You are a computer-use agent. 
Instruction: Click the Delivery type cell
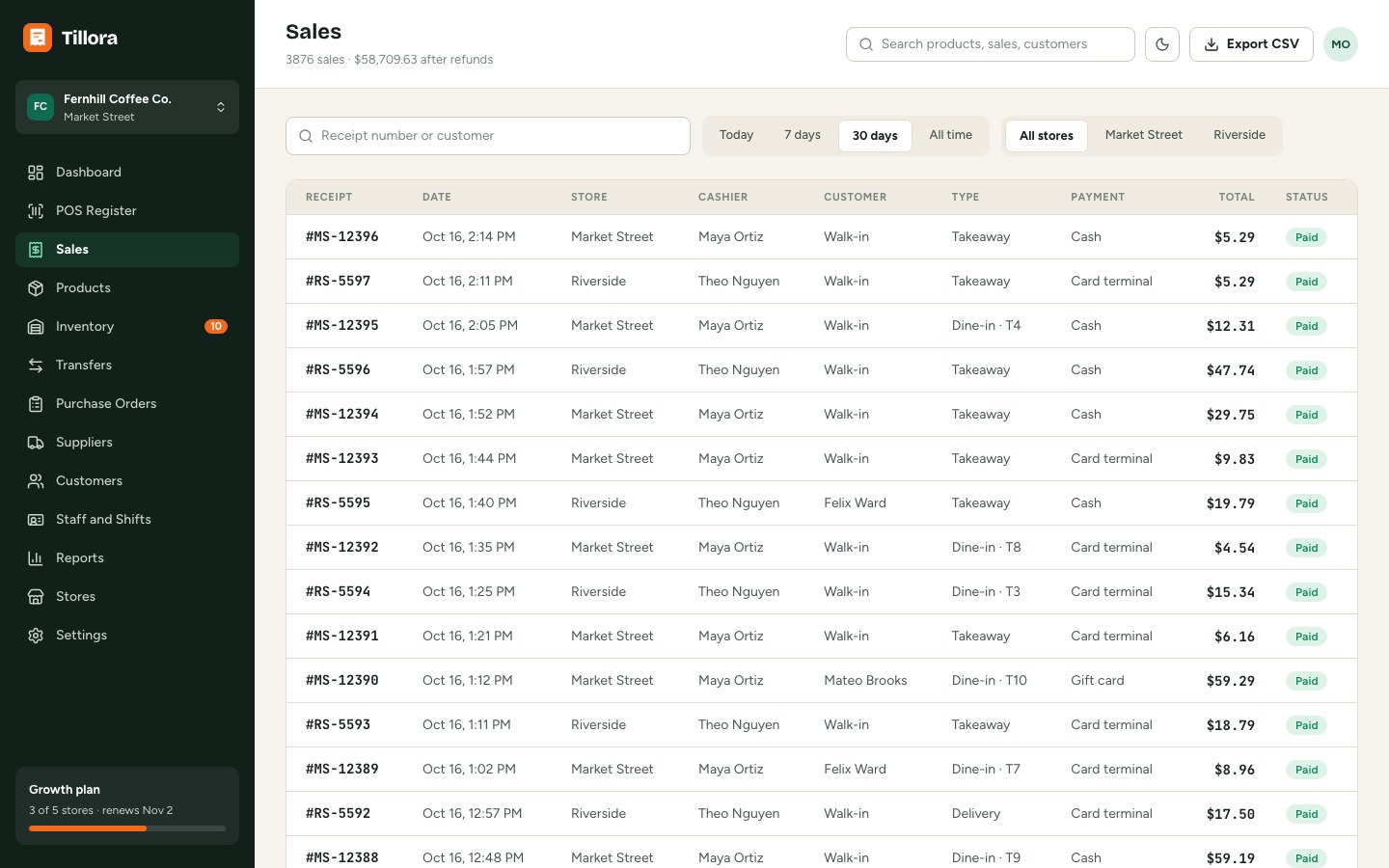tap(976, 814)
